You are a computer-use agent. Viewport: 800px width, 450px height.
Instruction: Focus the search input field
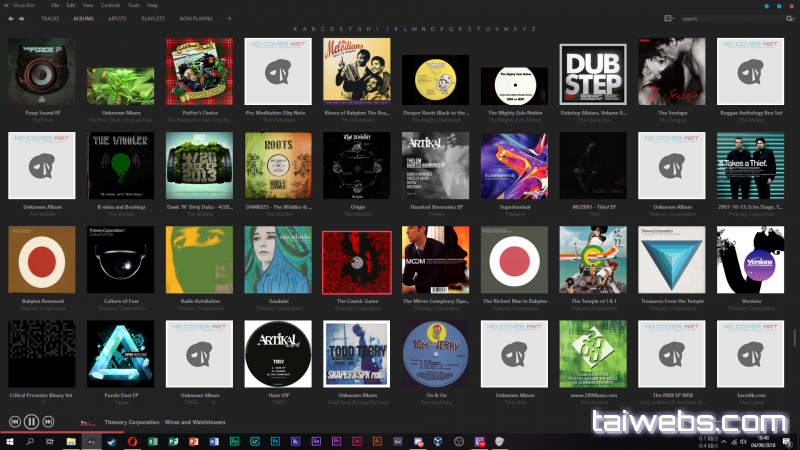click(732, 18)
